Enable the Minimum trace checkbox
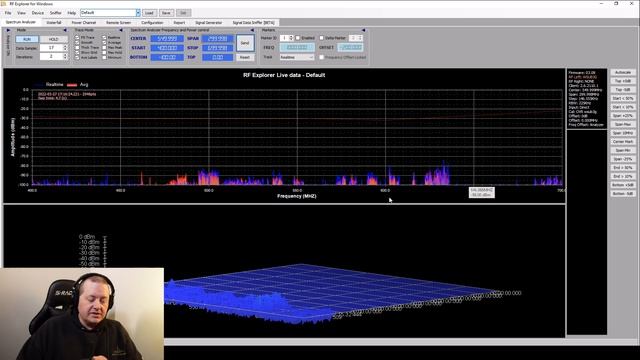 tap(104, 58)
